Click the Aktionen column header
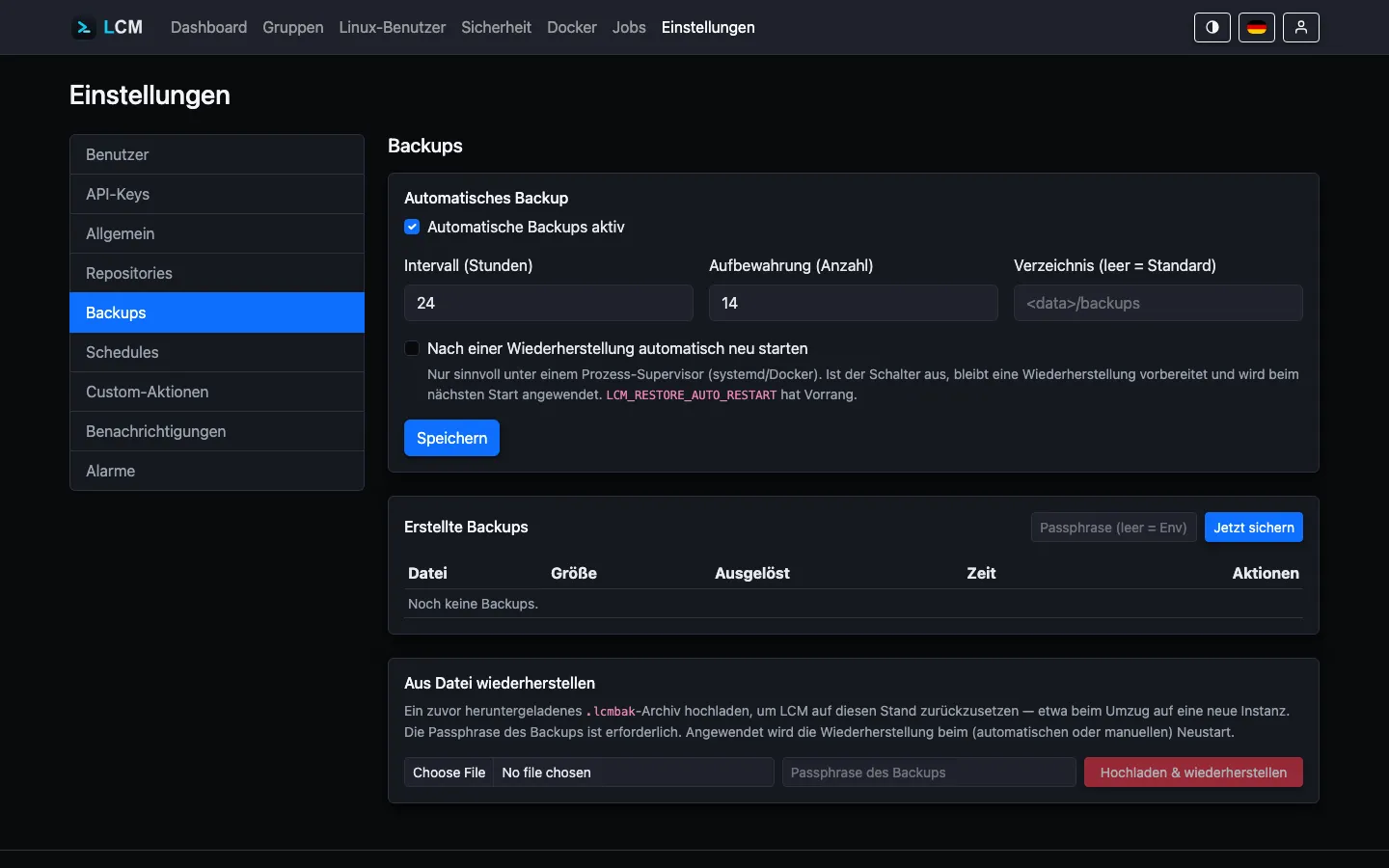This screenshot has width=1389, height=868. point(1266,573)
